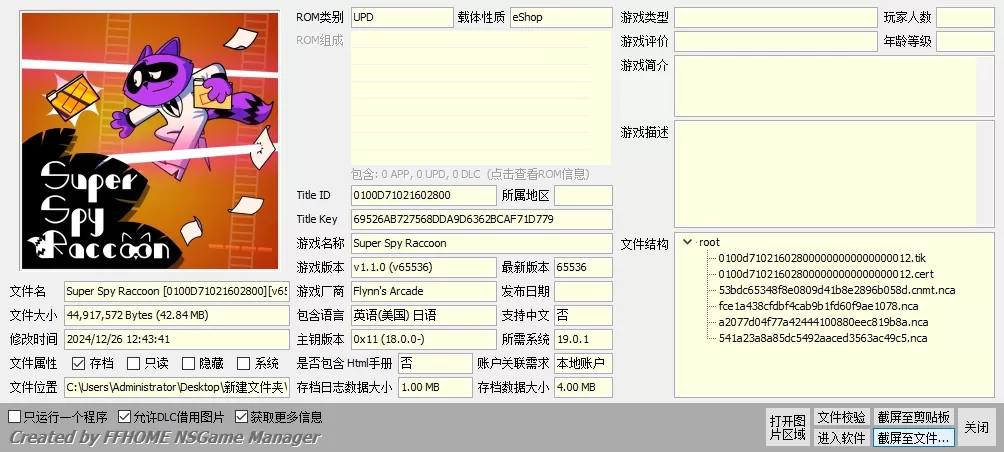Uncheck the 获取更多信息 option
Viewport: 1004px width, 452px height.
[x=242, y=417]
